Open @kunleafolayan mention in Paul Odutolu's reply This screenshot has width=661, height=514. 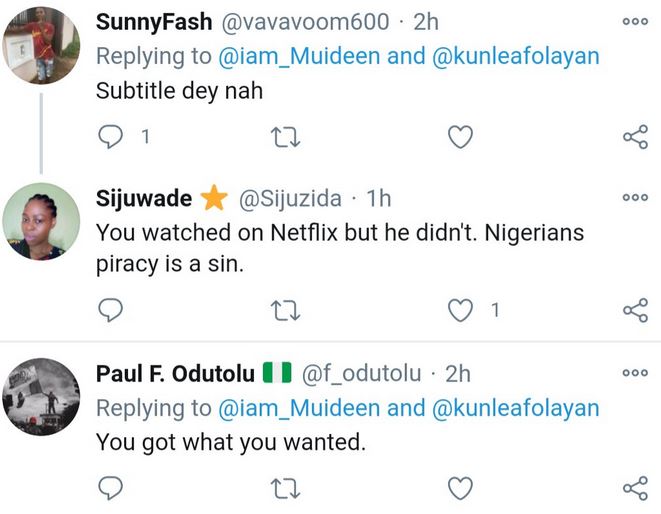[x=514, y=408]
